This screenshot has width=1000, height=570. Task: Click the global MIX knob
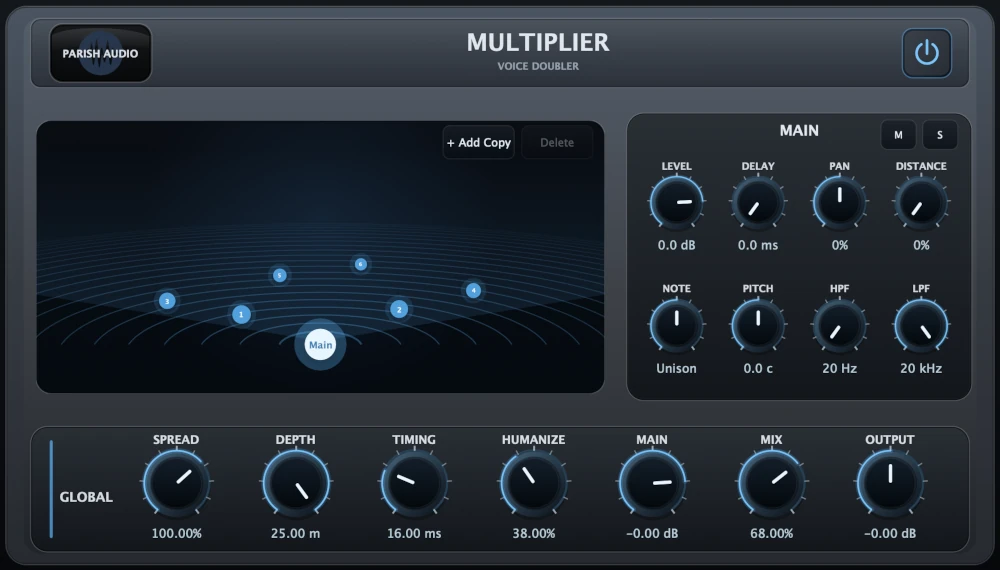(x=771, y=483)
